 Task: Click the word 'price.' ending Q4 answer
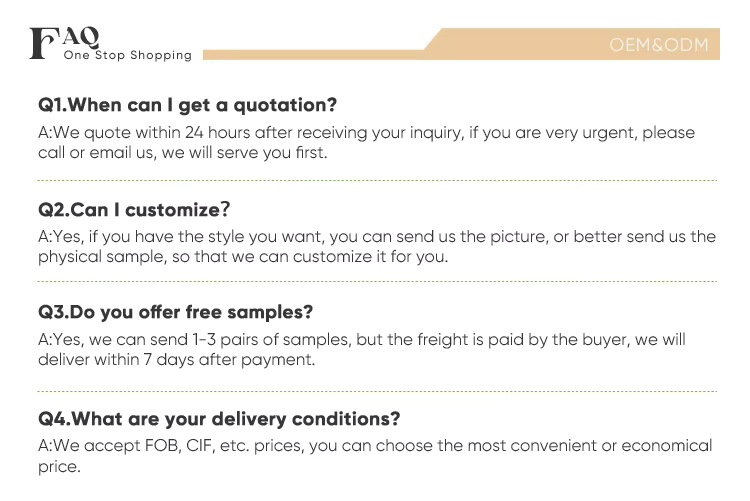coord(58,466)
